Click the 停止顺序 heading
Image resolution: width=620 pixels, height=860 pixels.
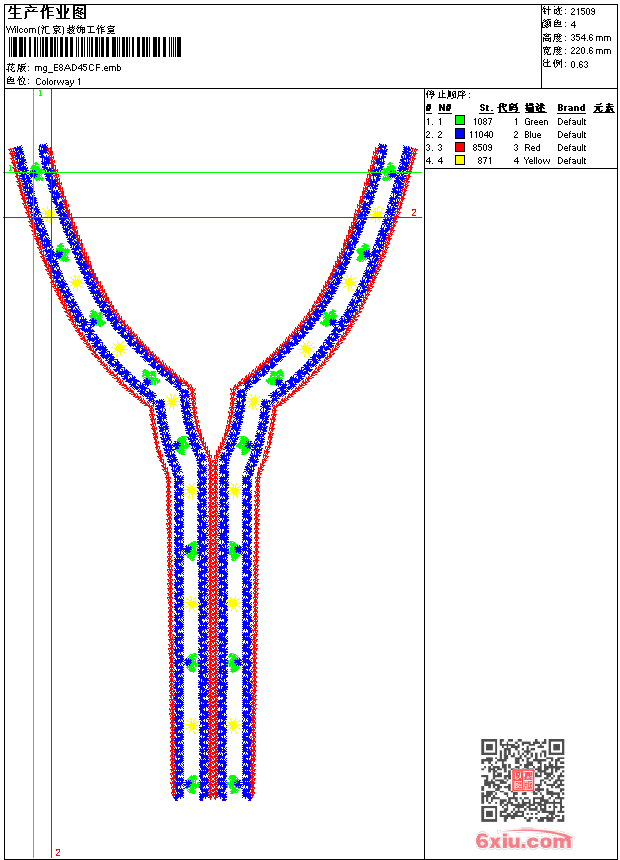[x=448, y=95]
